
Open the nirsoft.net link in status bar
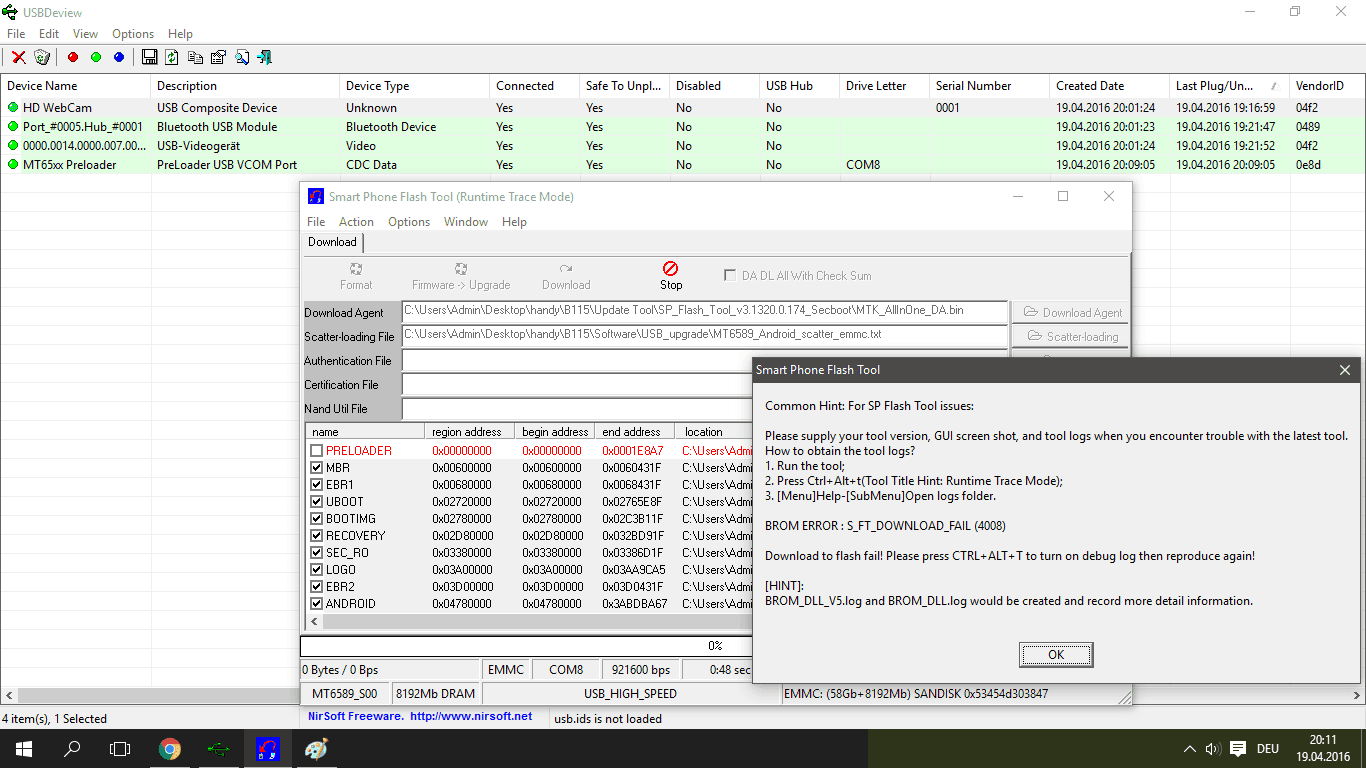pos(471,716)
